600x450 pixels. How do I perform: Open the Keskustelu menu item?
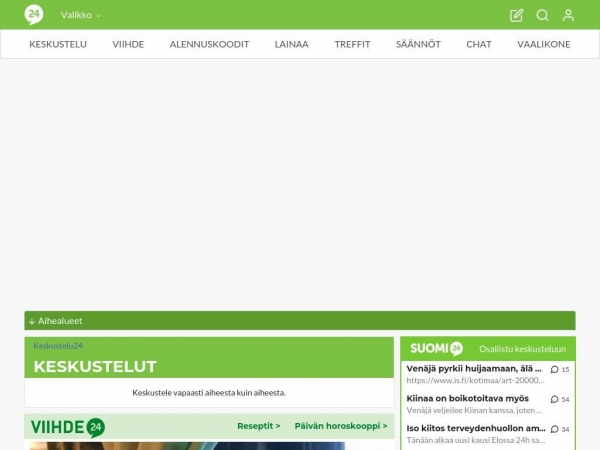tap(56, 44)
